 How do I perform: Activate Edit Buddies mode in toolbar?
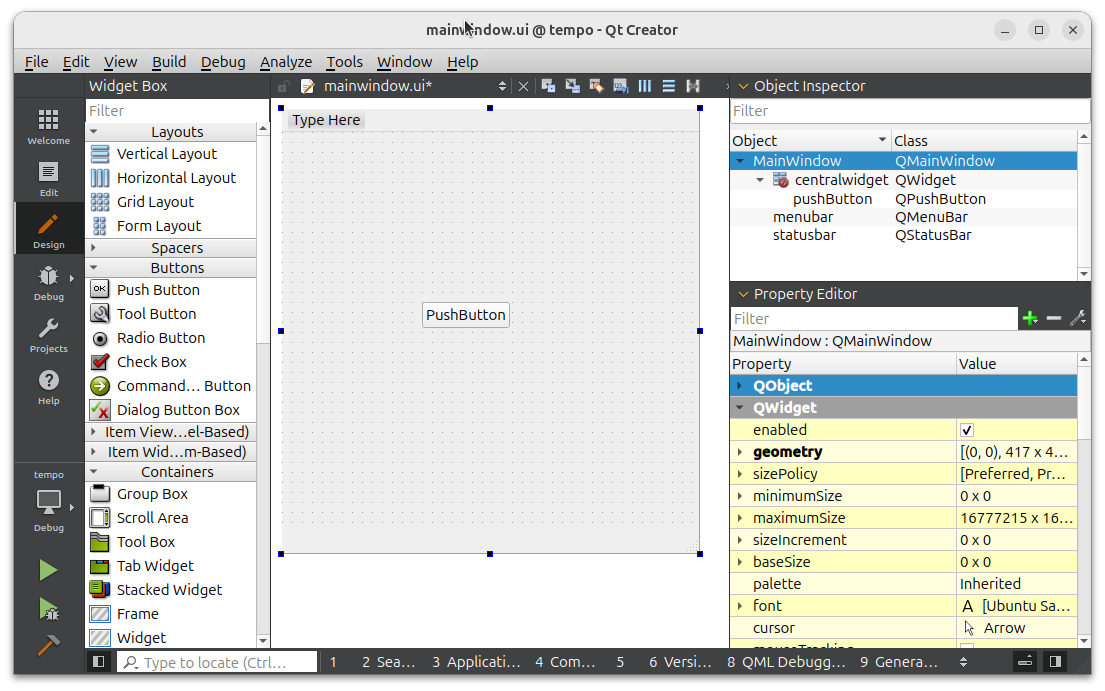coord(596,86)
